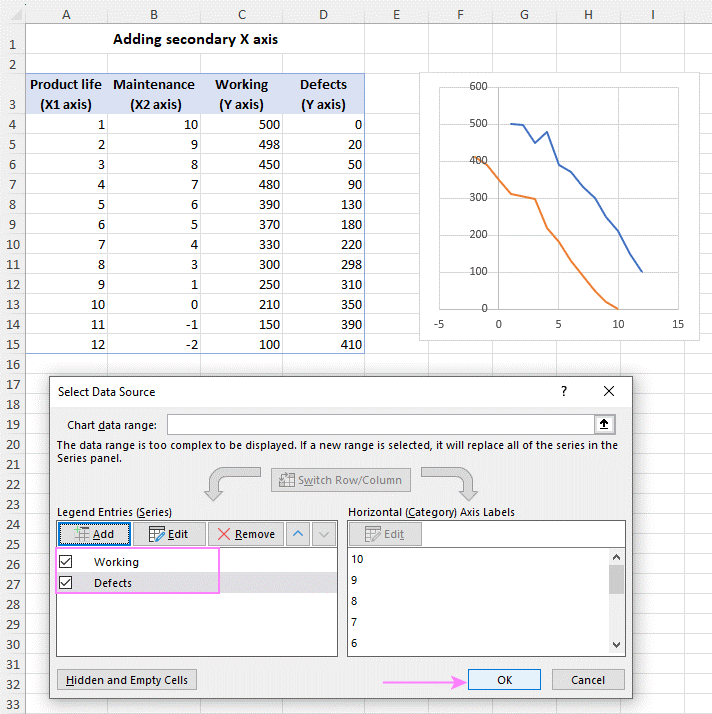
Task: Uncheck the Defects series checkbox
Action: (66, 582)
